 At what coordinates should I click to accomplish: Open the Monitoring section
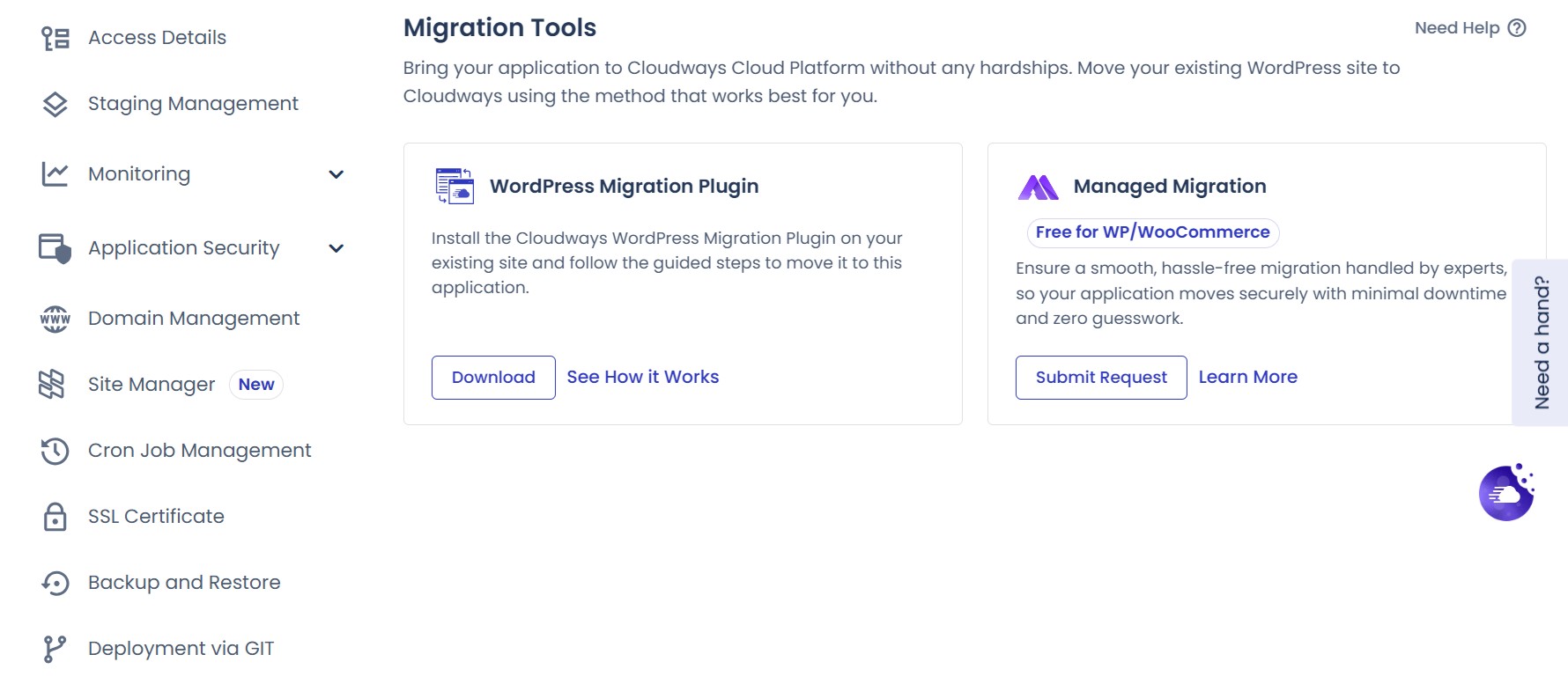click(139, 174)
